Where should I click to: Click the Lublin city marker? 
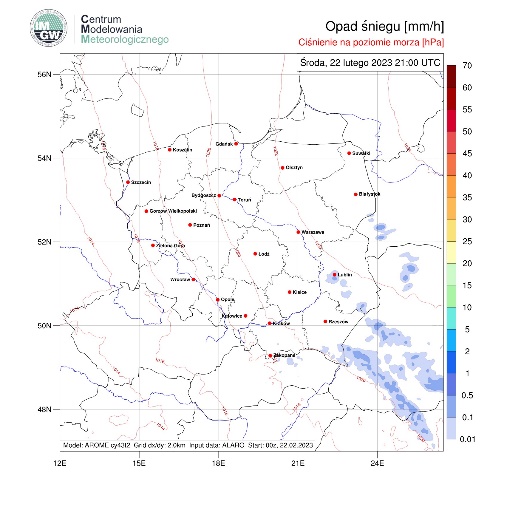coord(334,275)
